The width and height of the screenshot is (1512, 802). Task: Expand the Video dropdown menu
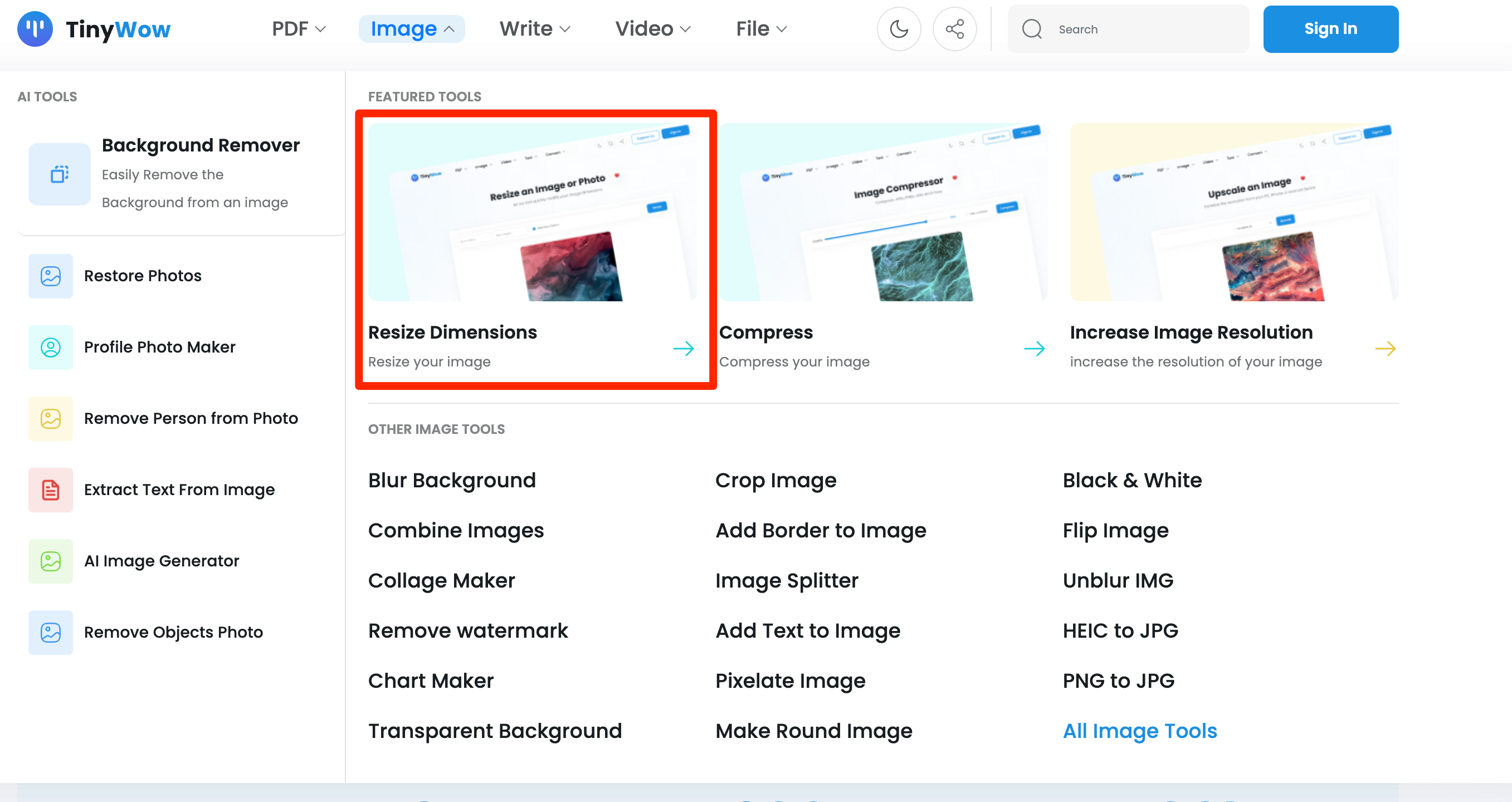(x=652, y=29)
